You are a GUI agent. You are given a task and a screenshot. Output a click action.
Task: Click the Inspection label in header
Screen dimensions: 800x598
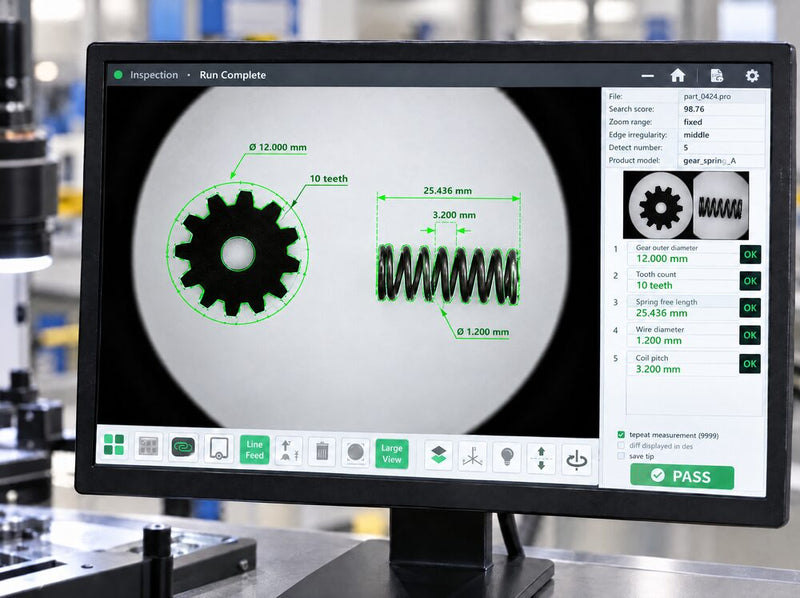point(154,75)
